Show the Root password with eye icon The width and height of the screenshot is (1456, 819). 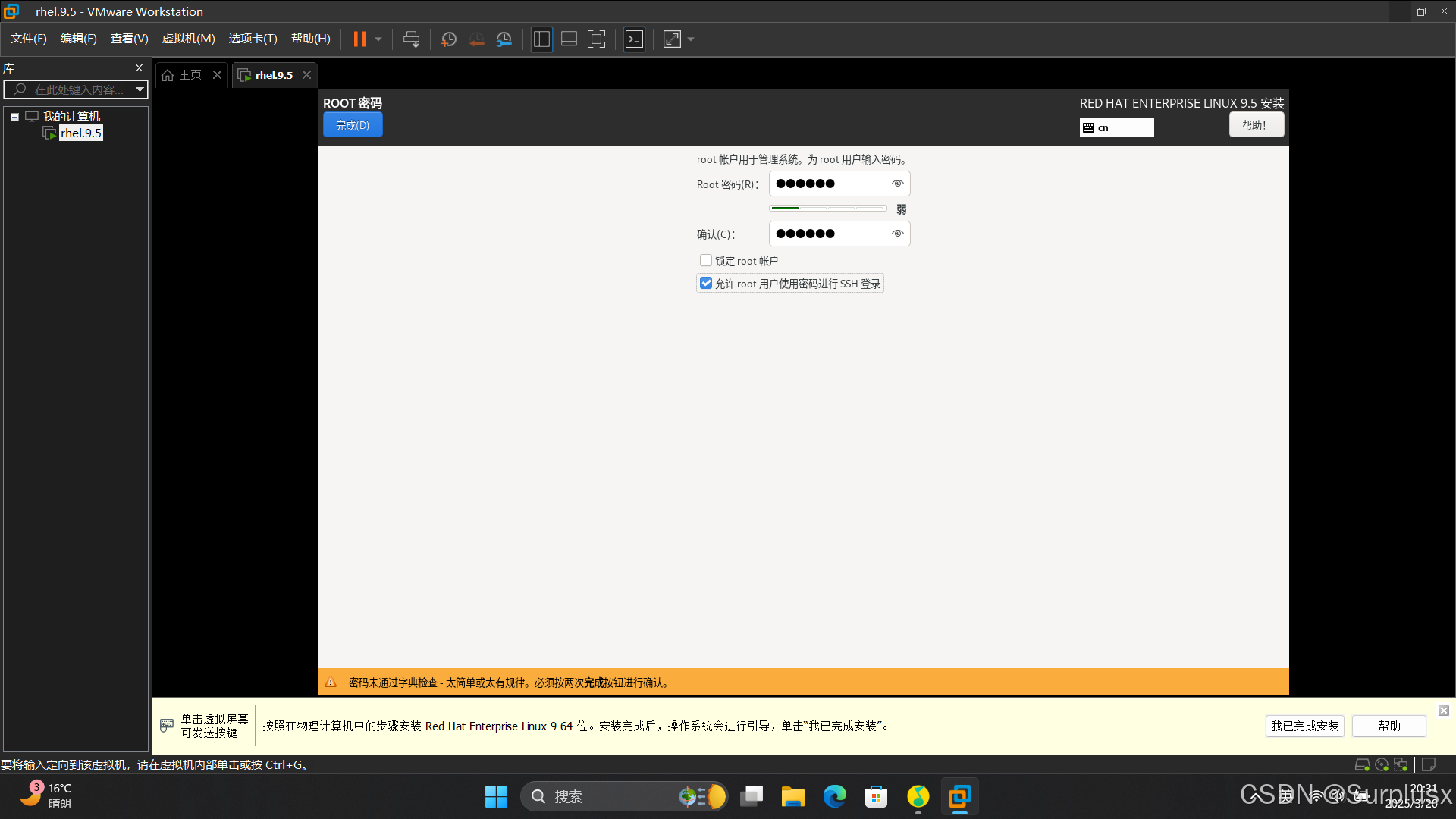pos(897,184)
